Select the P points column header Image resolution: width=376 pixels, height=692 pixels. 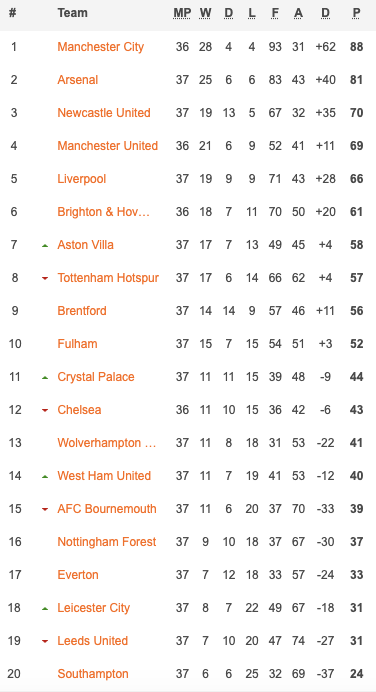point(356,13)
